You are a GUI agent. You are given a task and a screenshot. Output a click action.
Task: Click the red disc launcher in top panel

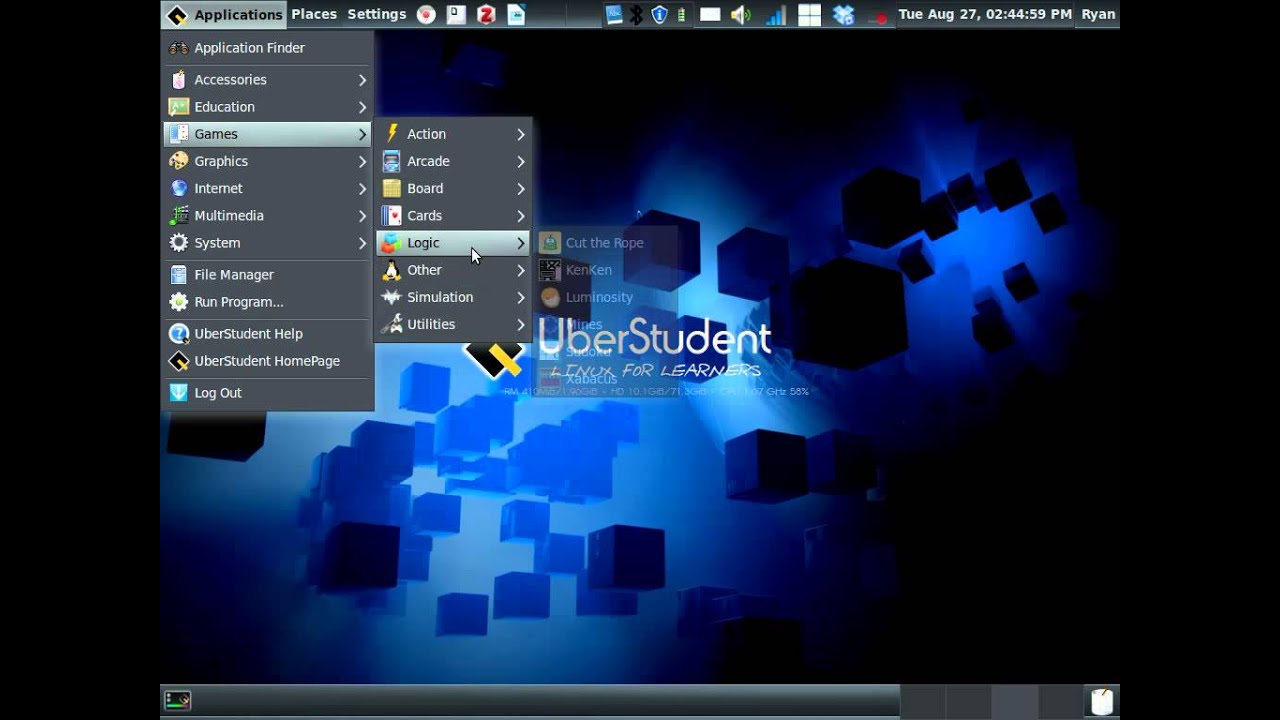426,14
